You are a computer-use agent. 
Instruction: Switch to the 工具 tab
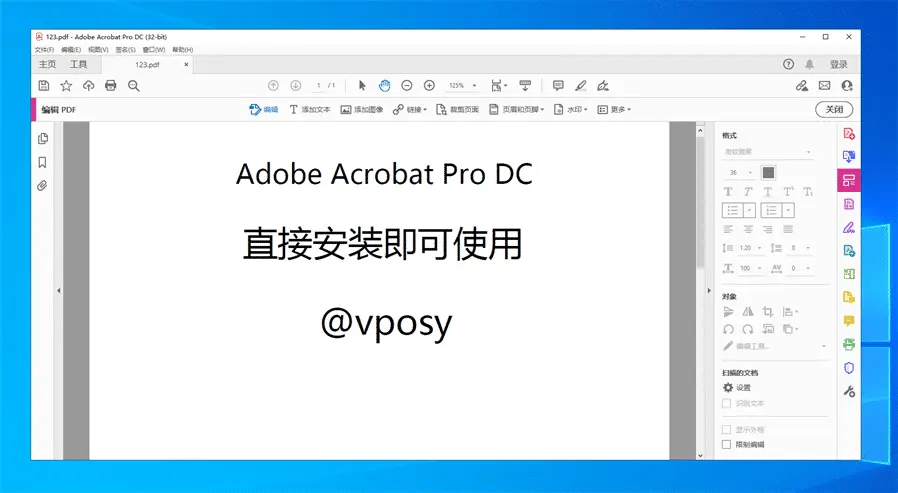(78, 64)
